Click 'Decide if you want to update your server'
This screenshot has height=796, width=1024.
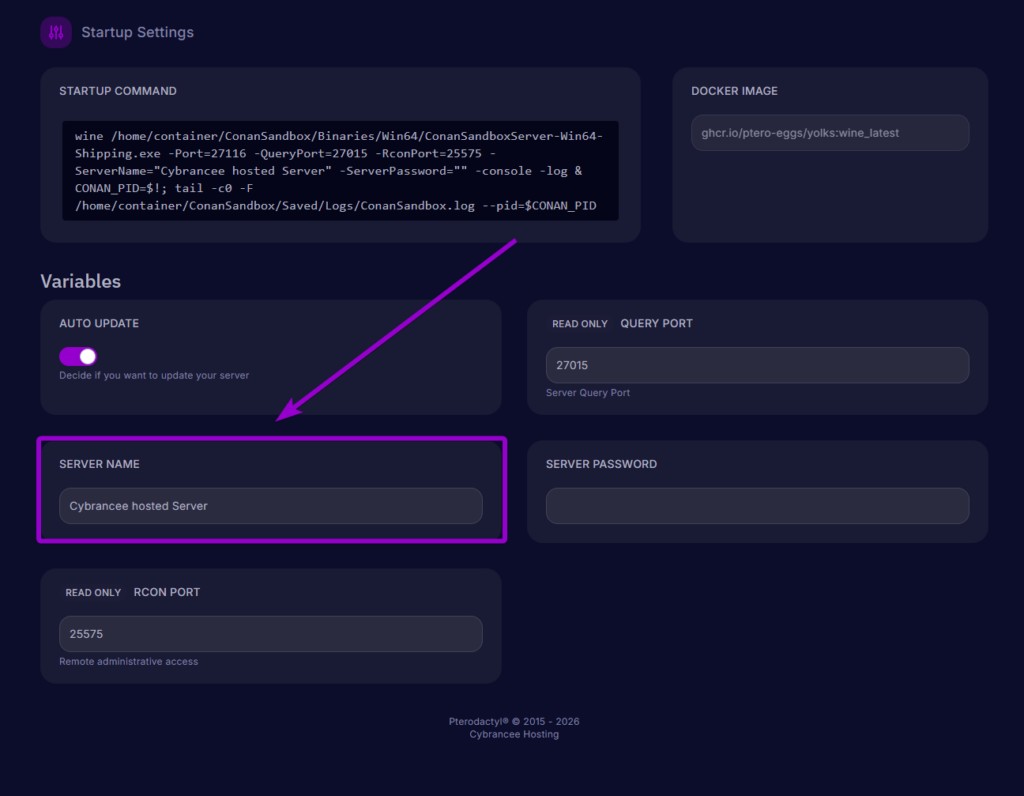tap(154, 375)
